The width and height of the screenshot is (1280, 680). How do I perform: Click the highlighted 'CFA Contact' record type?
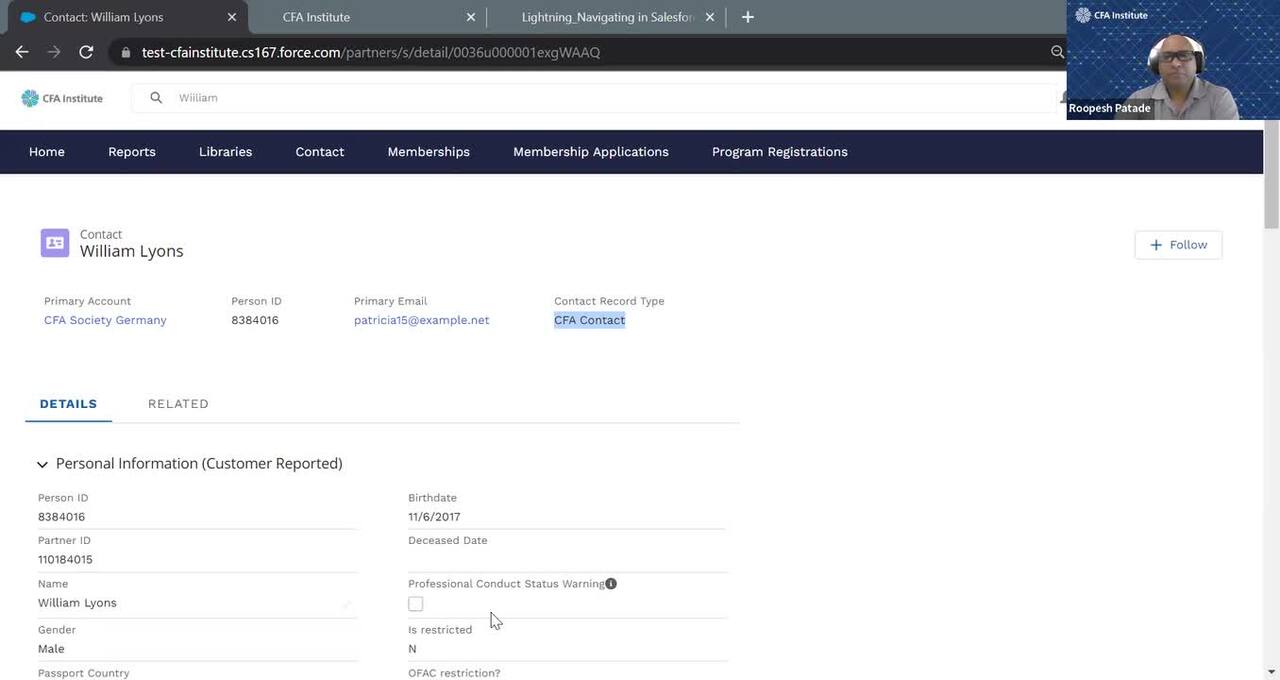pos(590,320)
